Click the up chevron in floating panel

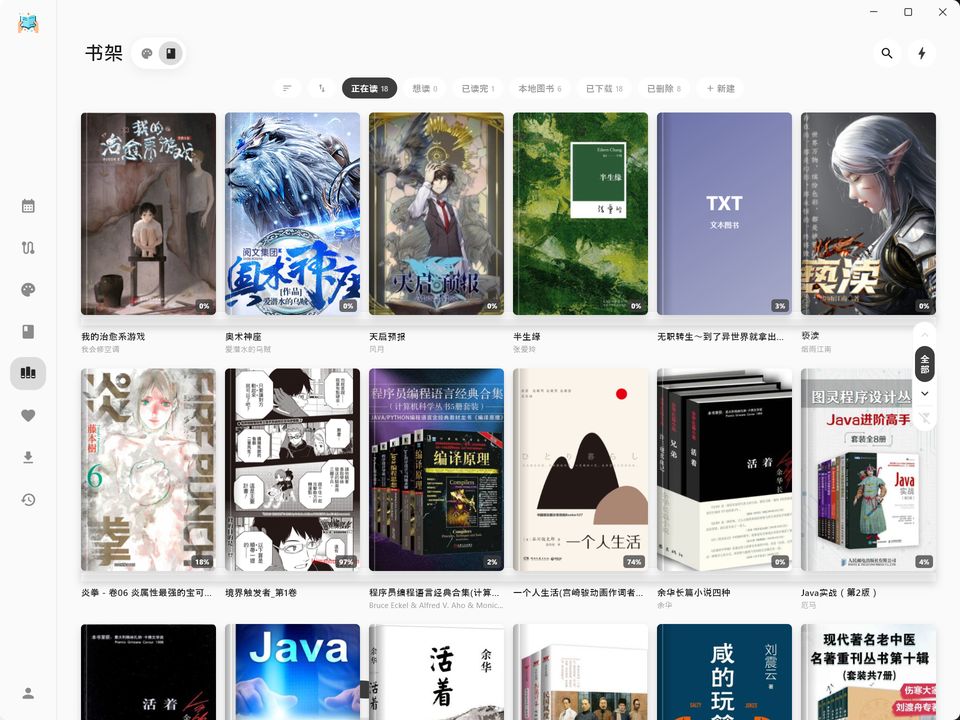click(924, 335)
